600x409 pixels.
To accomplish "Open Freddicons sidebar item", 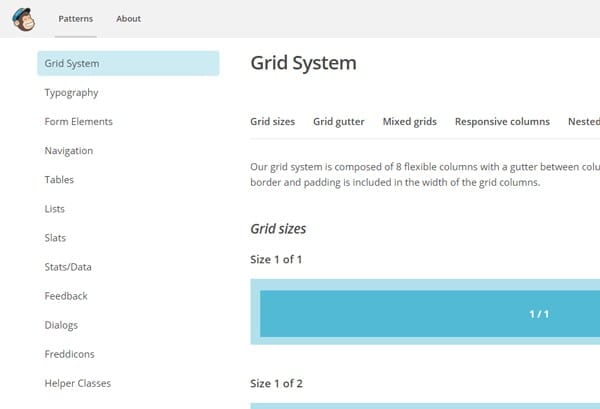I will click(69, 354).
